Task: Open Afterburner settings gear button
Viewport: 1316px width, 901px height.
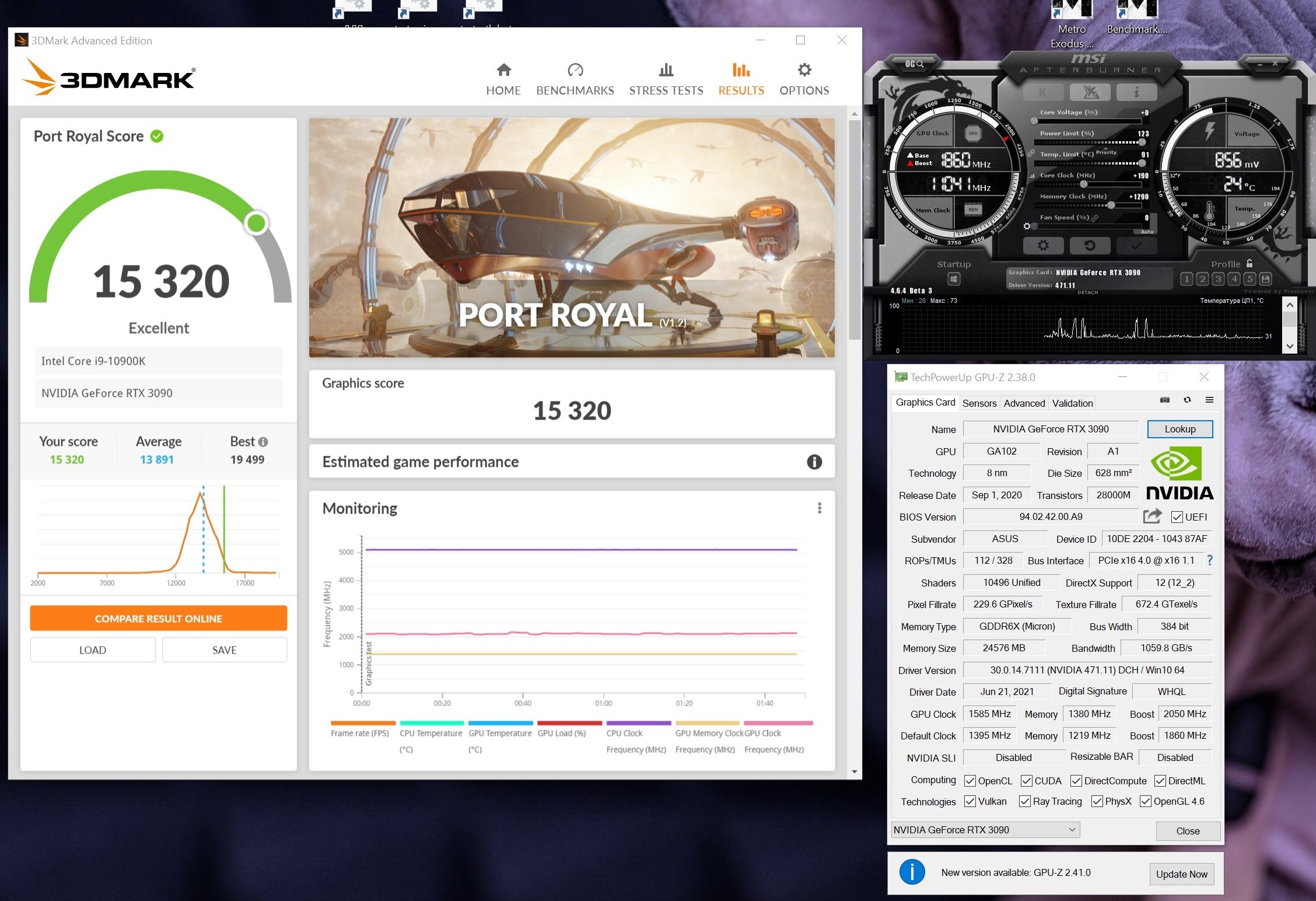Action: pos(1043,246)
